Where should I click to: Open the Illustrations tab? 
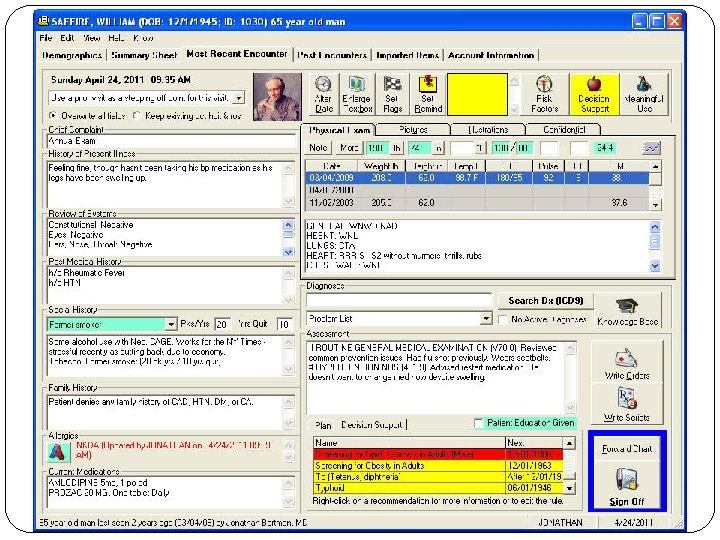click(x=488, y=130)
